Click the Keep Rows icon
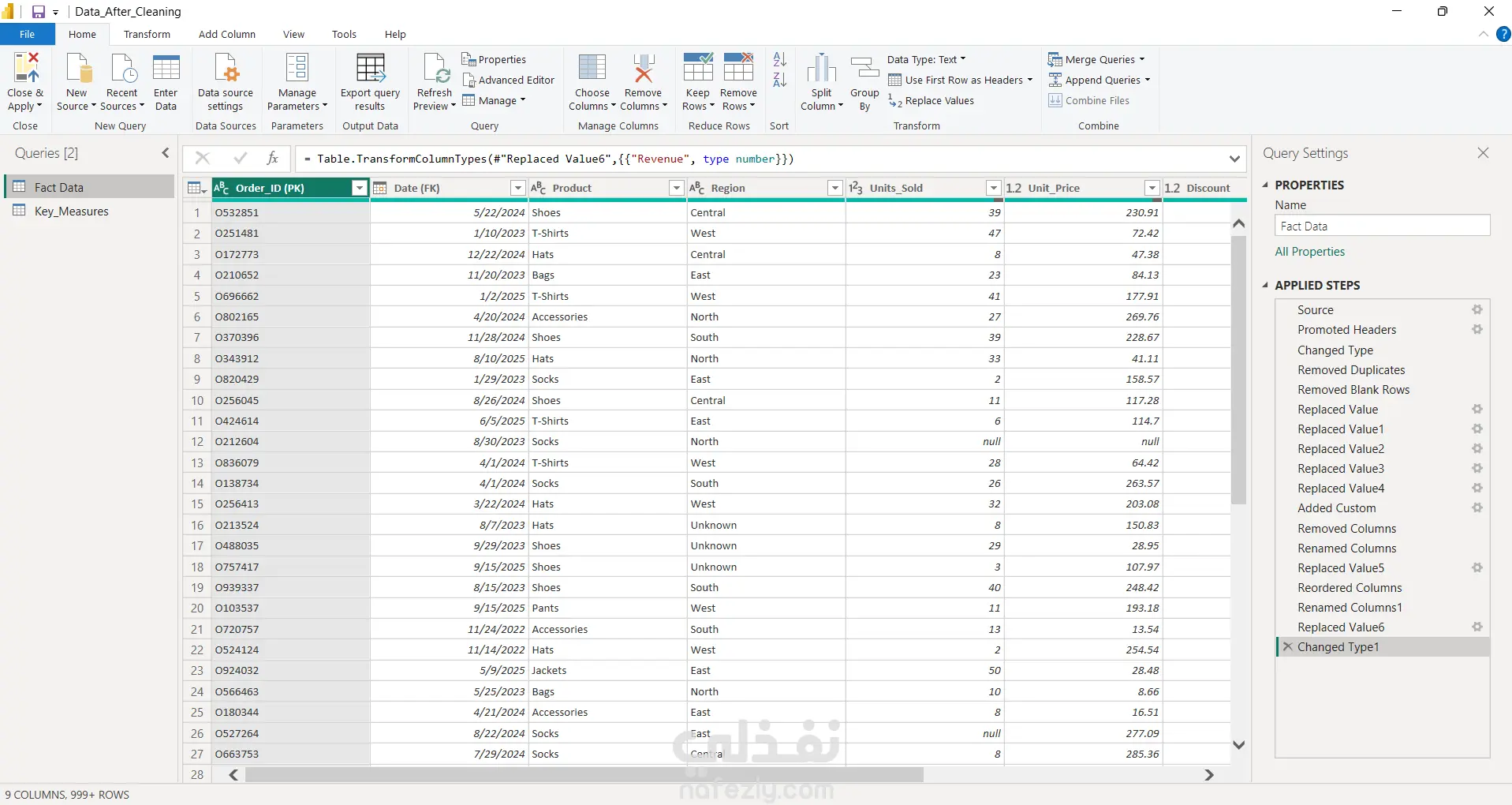 [x=698, y=68]
